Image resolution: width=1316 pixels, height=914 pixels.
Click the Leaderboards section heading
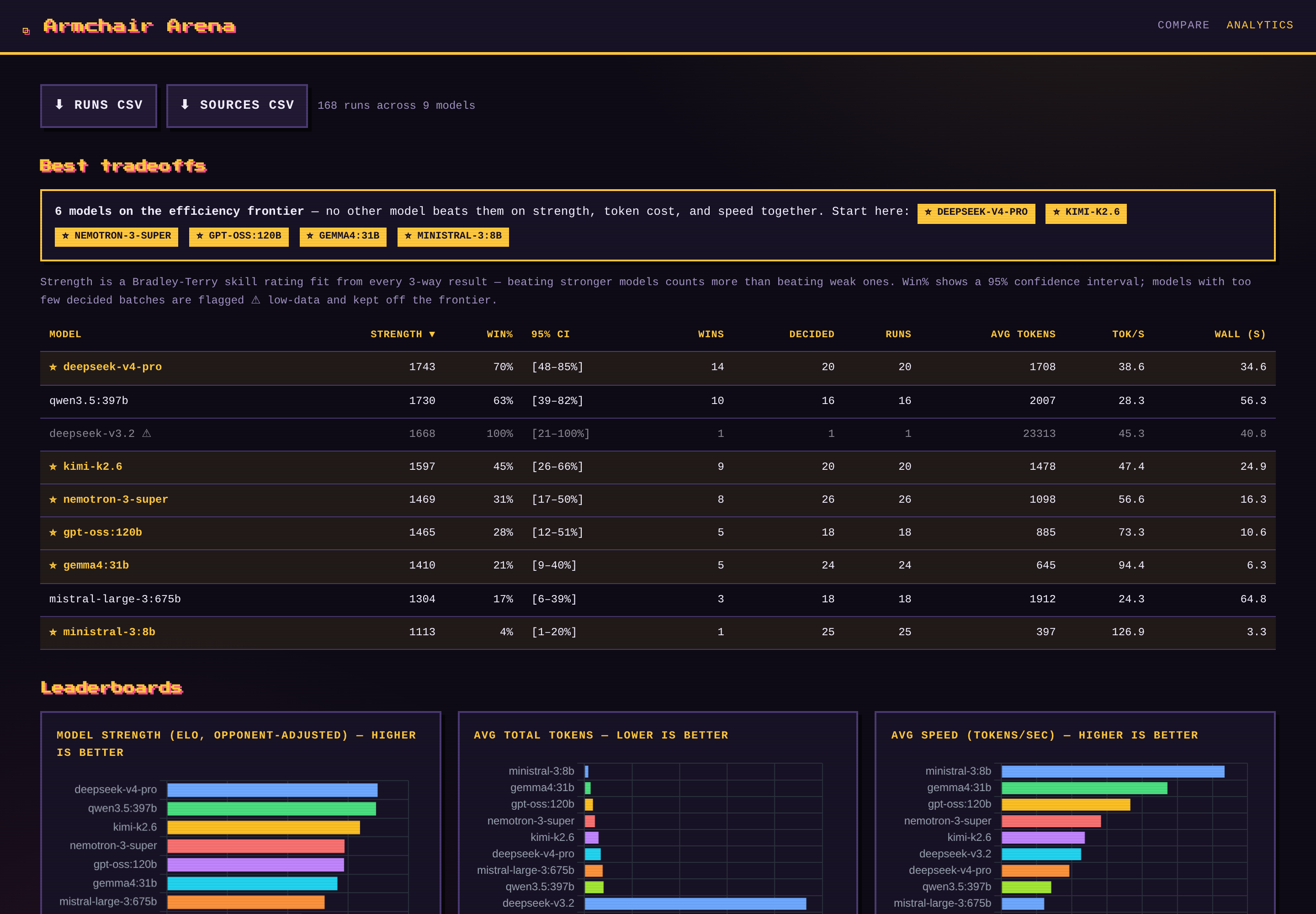tap(111, 687)
